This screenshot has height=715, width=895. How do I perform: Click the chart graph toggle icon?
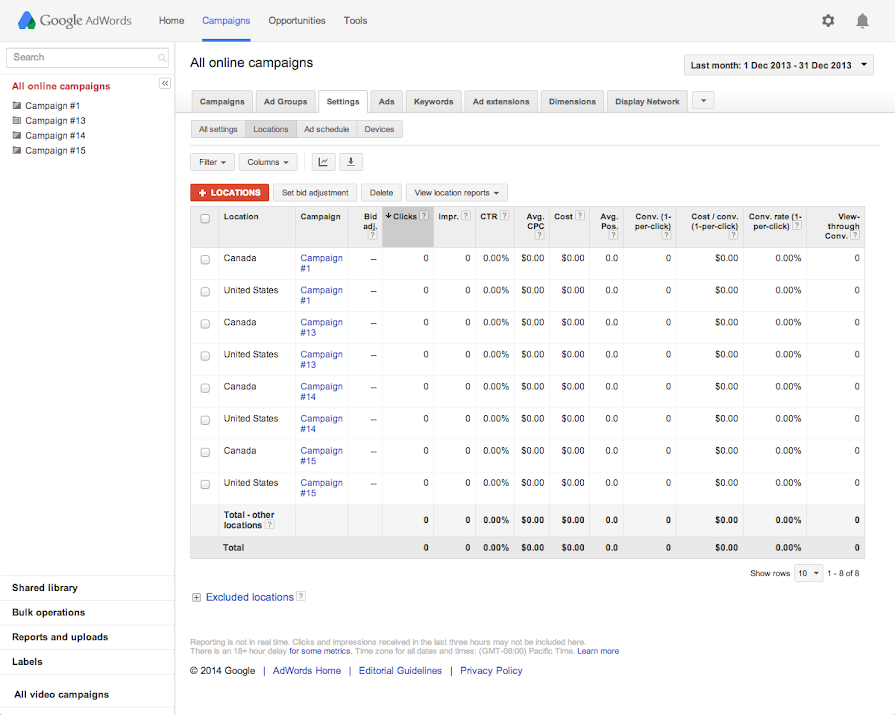[x=323, y=162]
